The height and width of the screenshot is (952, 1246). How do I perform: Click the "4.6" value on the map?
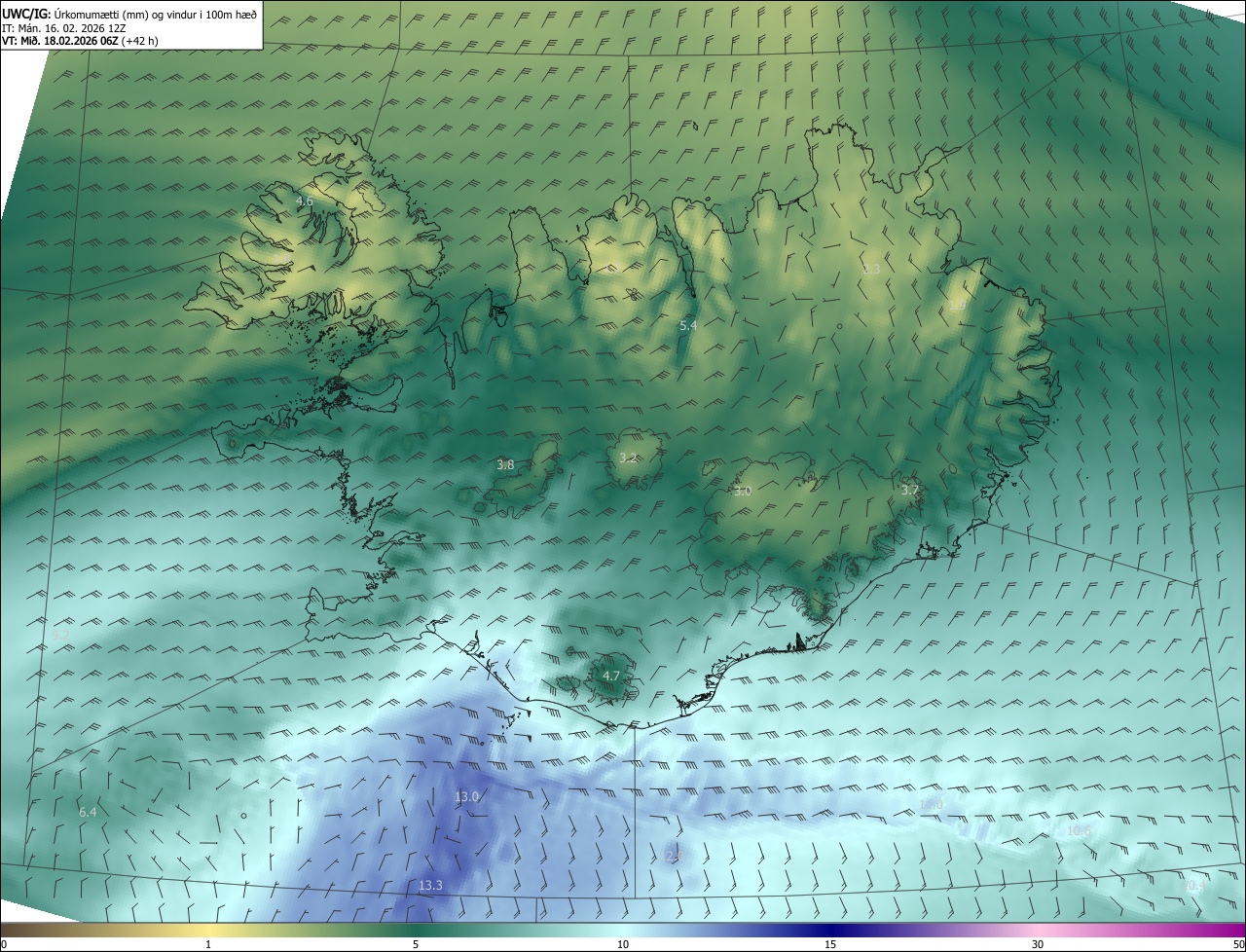305,201
